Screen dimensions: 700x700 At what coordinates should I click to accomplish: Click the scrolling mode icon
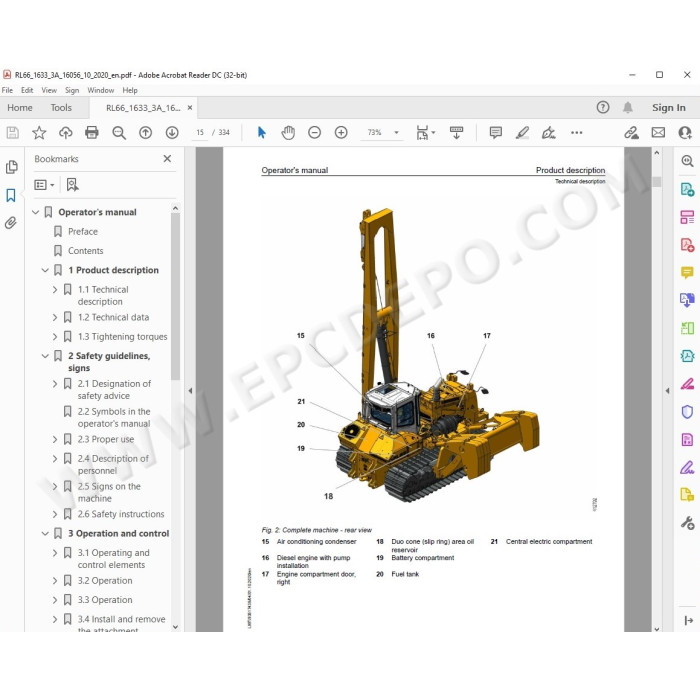456,133
